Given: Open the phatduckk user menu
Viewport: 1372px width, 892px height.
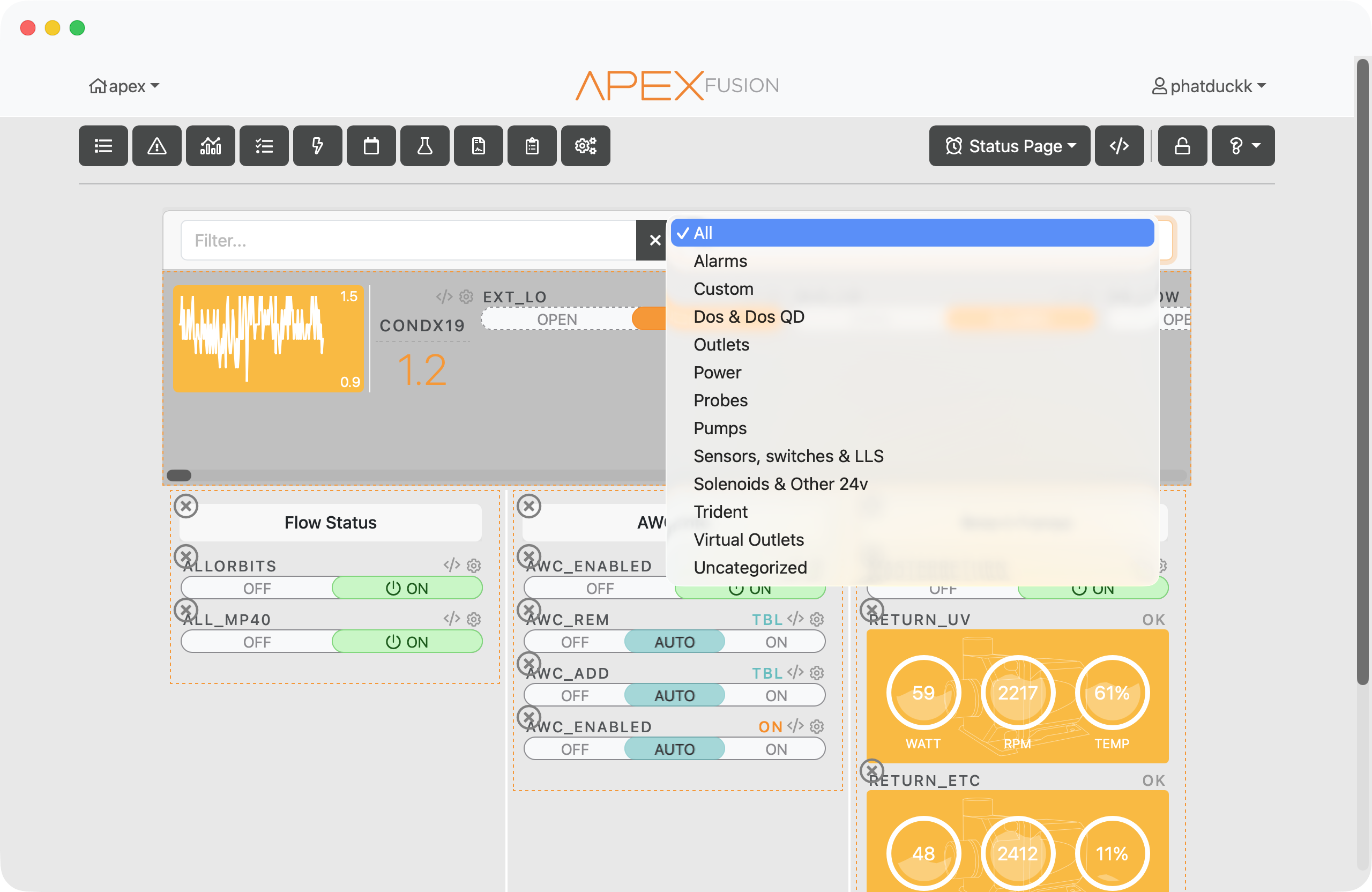Looking at the screenshot, I should pyautogui.click(x=1209, y=86).
